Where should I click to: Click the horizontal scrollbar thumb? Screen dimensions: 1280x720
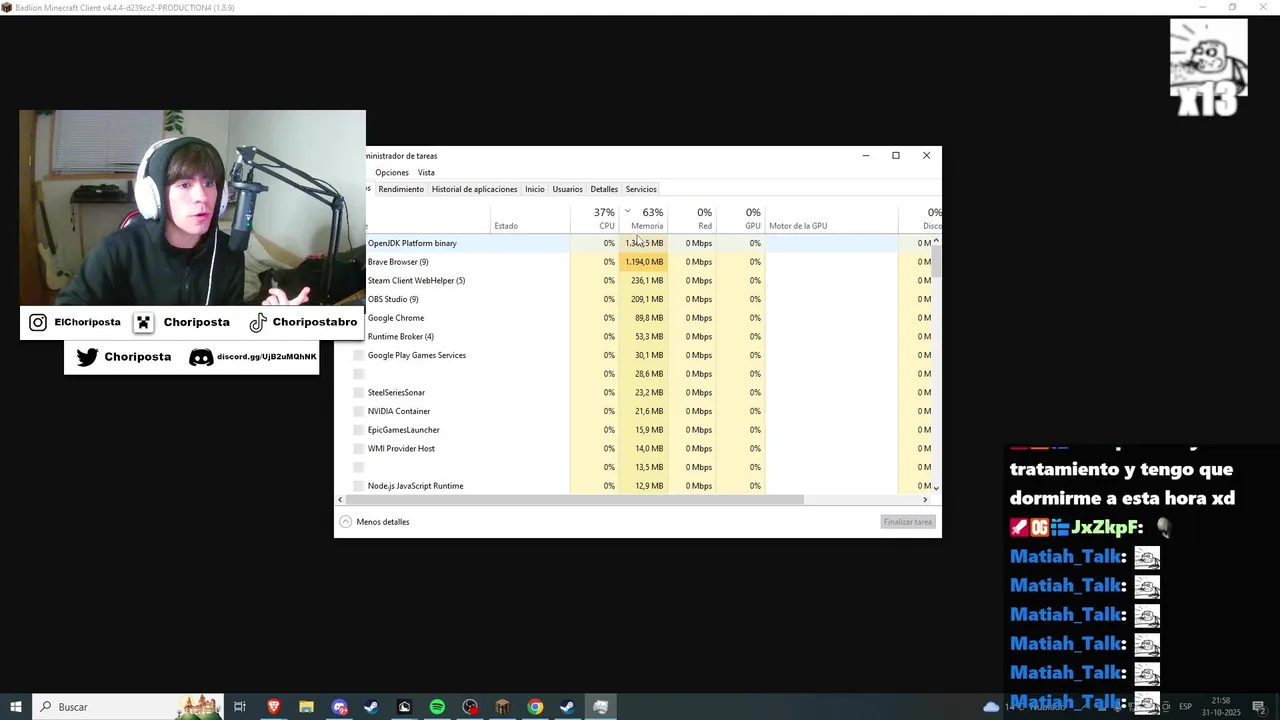(575, 499)
